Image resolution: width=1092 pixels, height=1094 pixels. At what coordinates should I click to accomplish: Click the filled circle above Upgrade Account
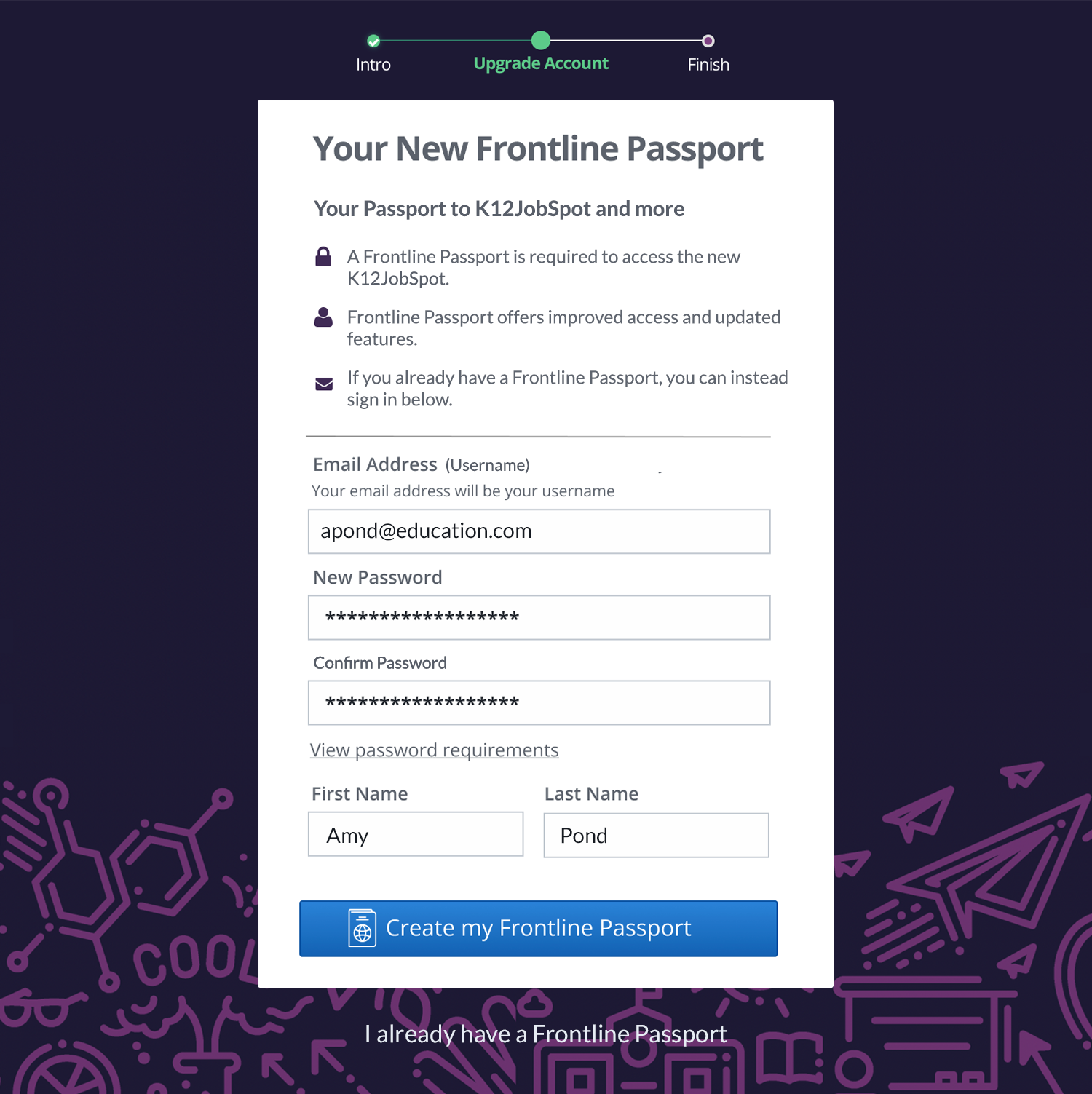tap(541, 41)
